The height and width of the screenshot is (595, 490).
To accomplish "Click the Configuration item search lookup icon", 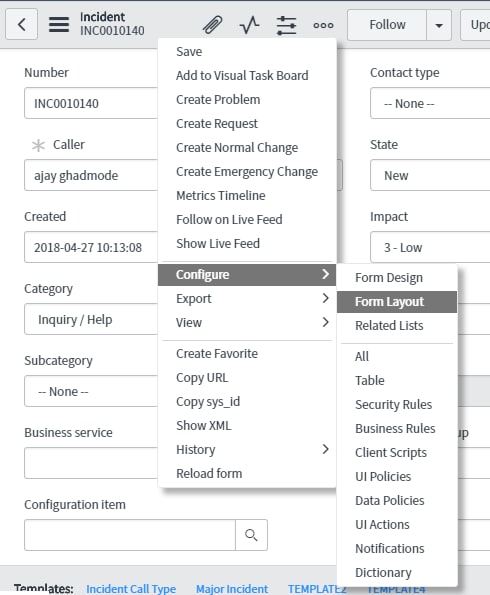I will coord(251,535).
